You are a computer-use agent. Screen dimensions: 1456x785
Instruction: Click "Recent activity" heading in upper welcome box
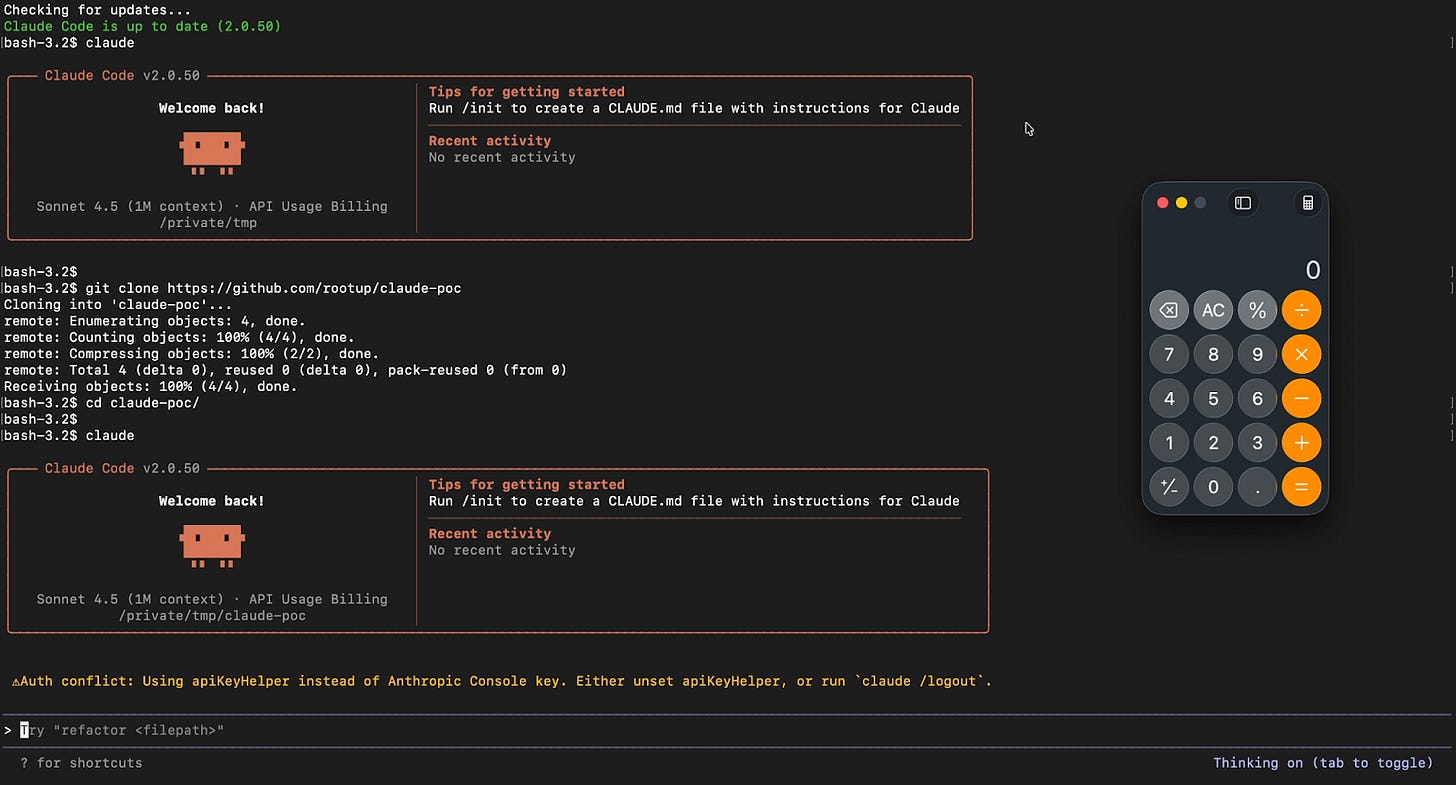pos(490,141)
